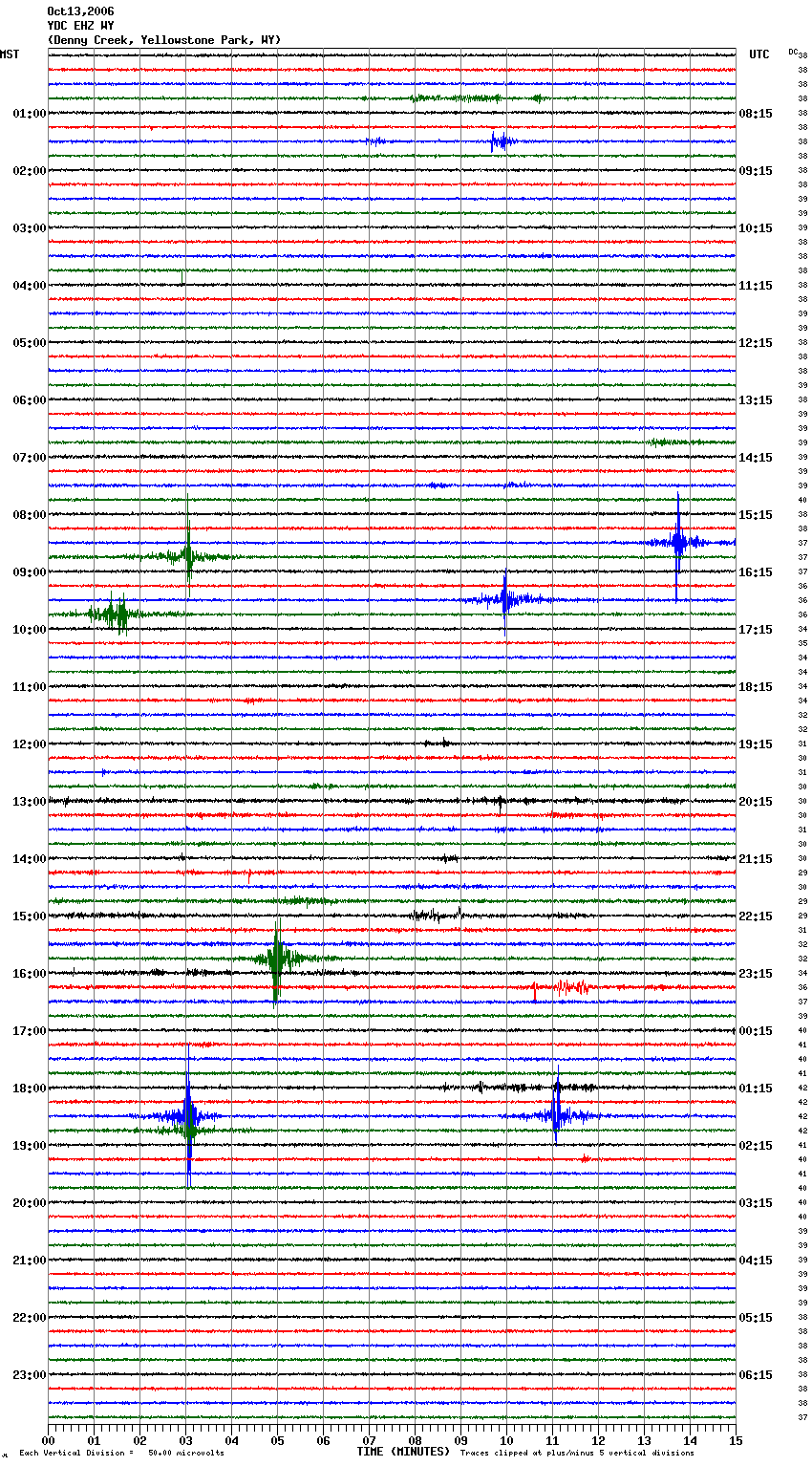This screenshot has width=812, height=1466.
Task: Select the '10:00' MST hour label
Action: [30, 630]
